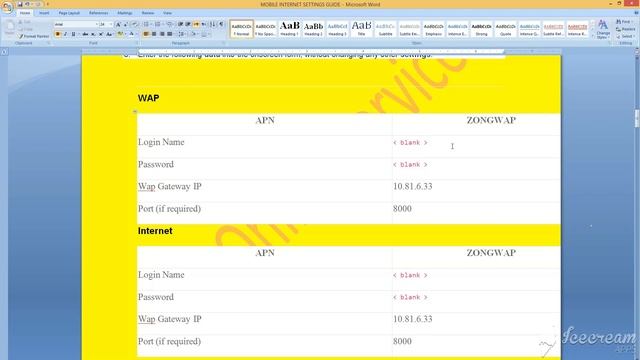
Task: Align text left
Action: 146,34
